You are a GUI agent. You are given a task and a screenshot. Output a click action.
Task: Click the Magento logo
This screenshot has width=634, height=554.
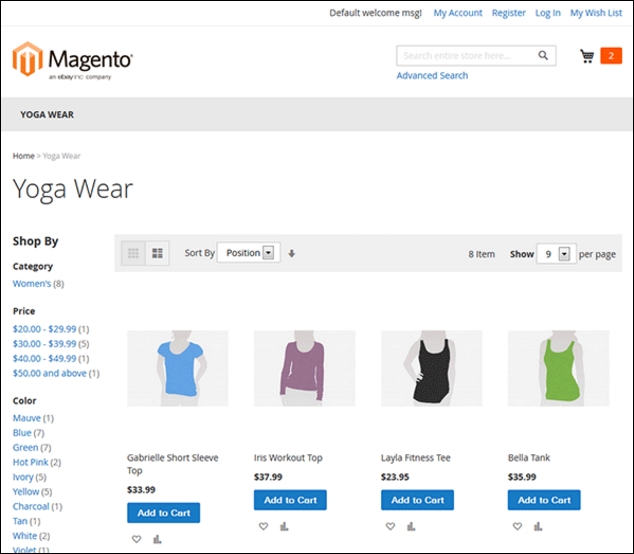[x=72, y=60]
